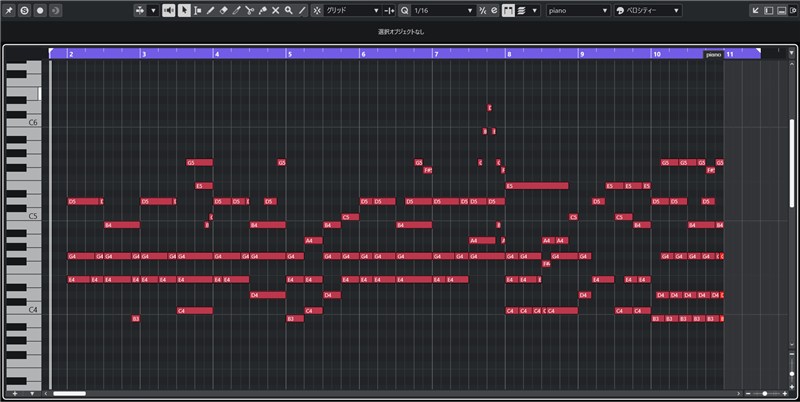The height and width of the screenshot is (402, 800).
Task: Click the stacked-layers icon next to Part Borders
Action: pyautogui.click(x=521, y=10)
